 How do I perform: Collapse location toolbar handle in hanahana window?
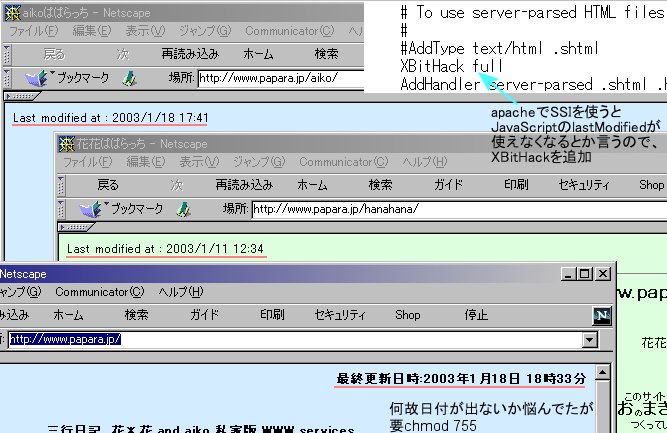point(60,209)
